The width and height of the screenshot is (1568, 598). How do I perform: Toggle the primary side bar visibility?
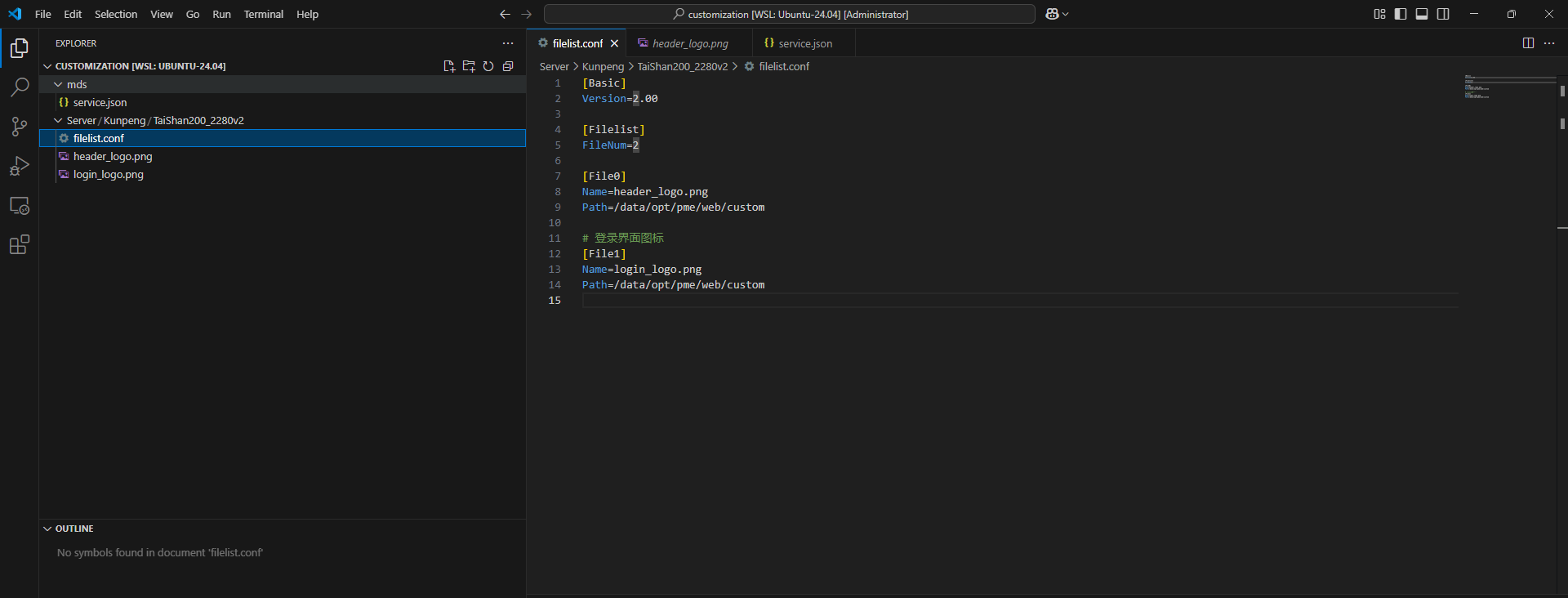(x=1401, y=14)
